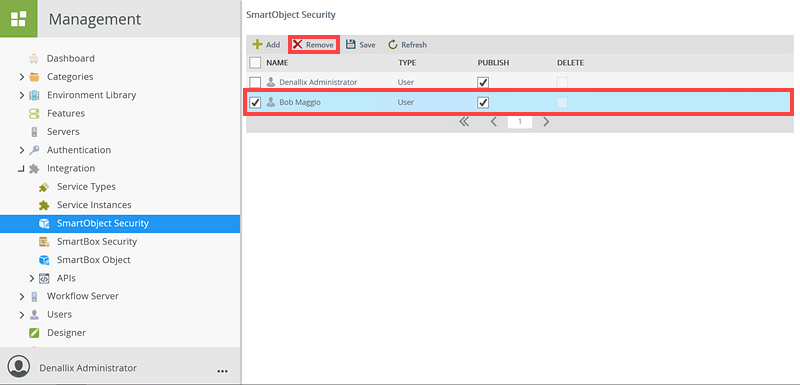Viewport: 800px width, 385px height.
Task: Click the Environment Library icon
Action: pyautogui.click(x=34, y=95)
